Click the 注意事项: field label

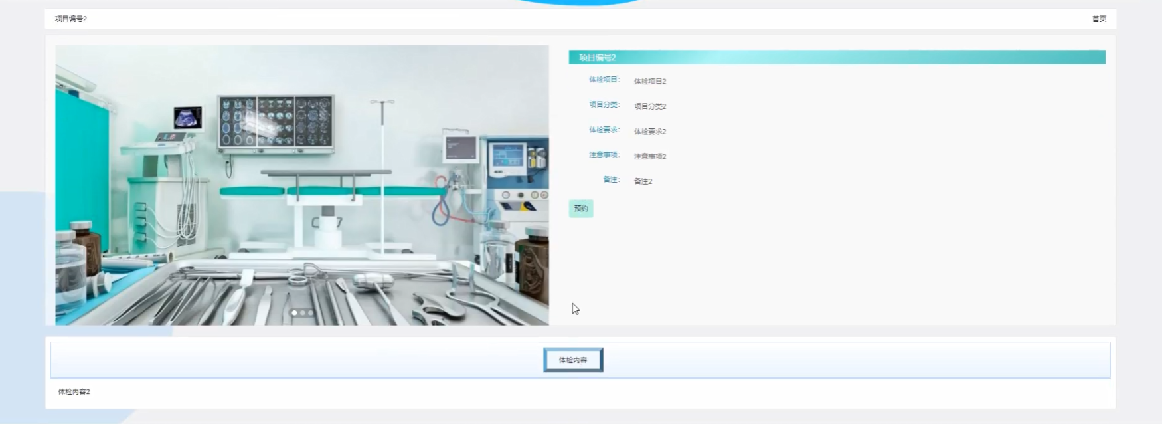pyautogui.click(x=605, y=155)
